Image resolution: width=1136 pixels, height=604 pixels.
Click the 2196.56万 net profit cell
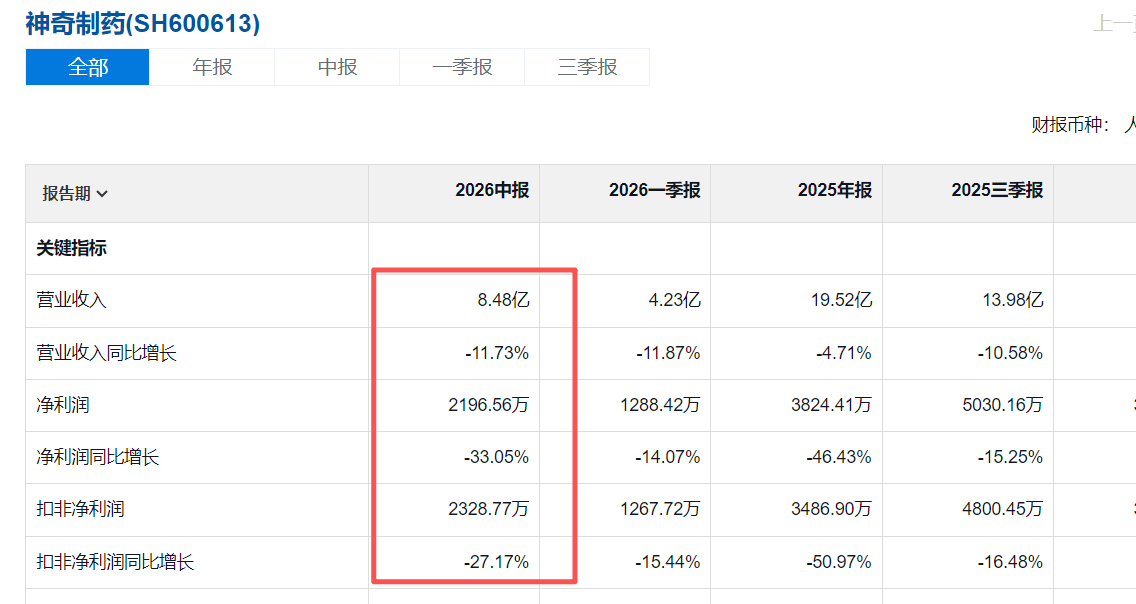[489, 405]
